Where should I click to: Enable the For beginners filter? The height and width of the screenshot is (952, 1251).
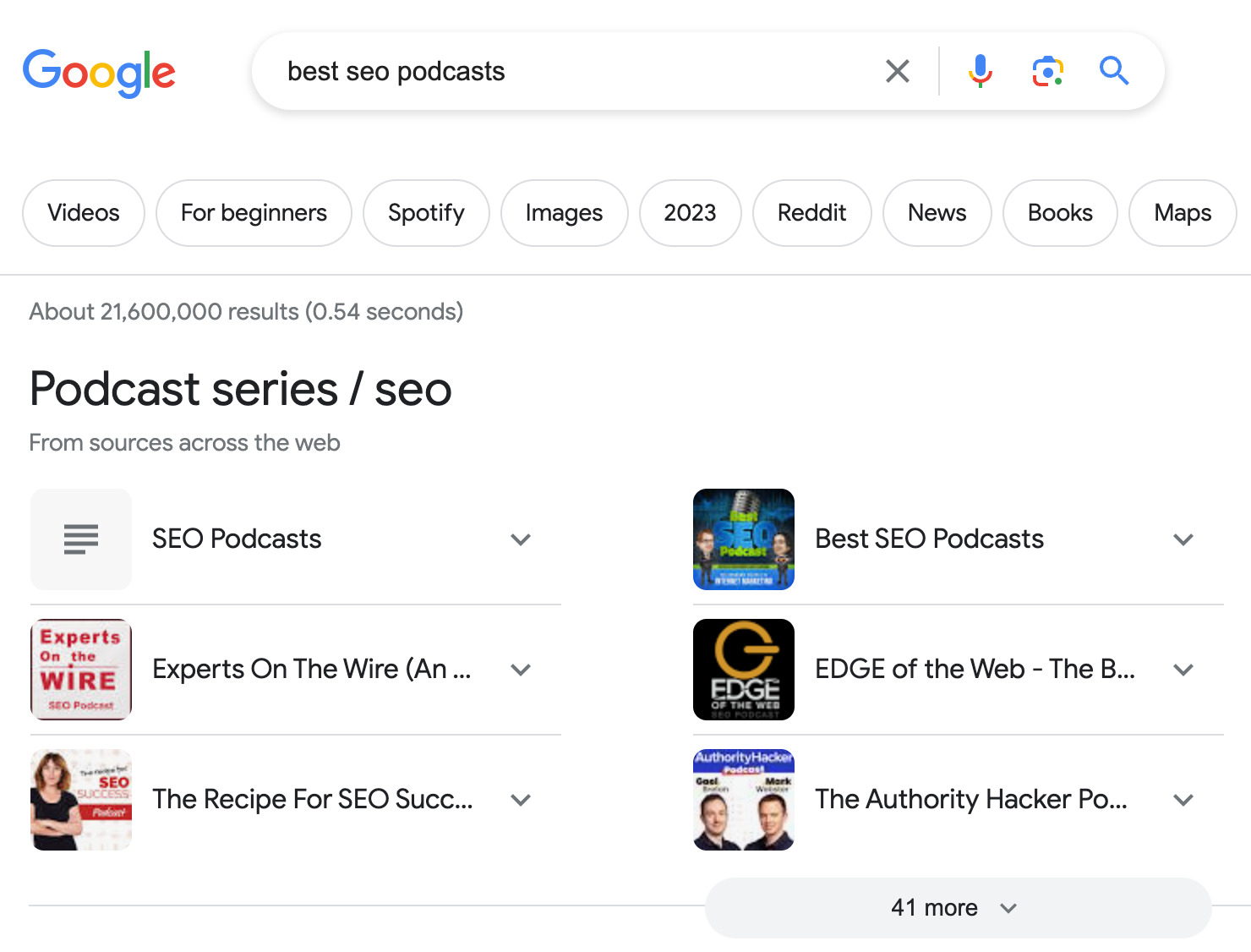click(x=254, y=213)
